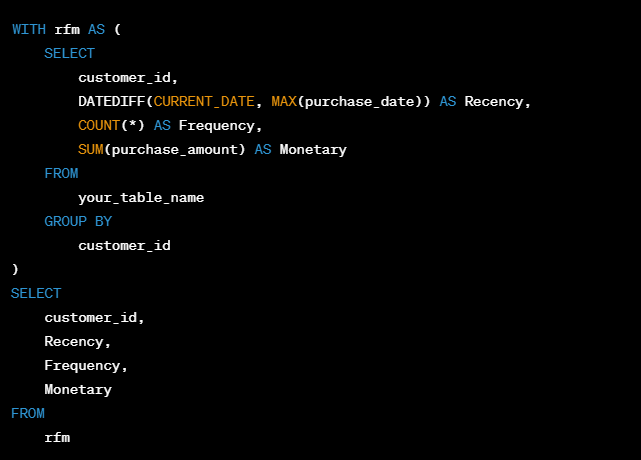This screenshot has height=460, width=641.
Task: Click the final FROM keyword
Action: 28,413
